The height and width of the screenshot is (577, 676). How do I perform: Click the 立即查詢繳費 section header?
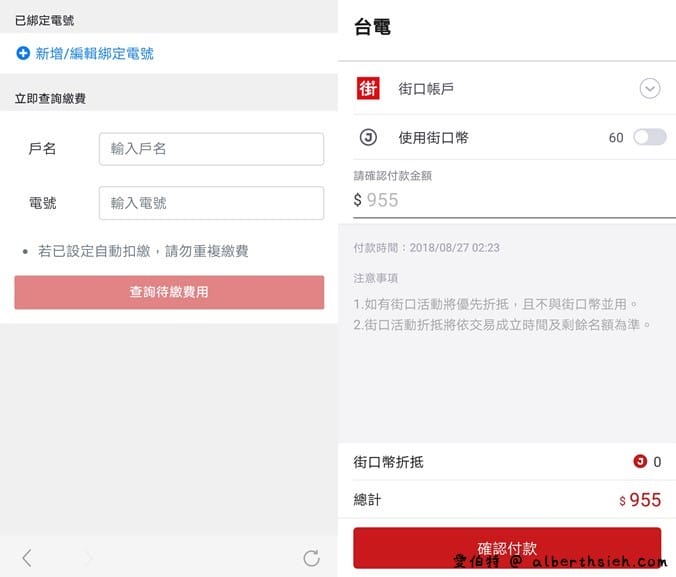click(50, 98)
